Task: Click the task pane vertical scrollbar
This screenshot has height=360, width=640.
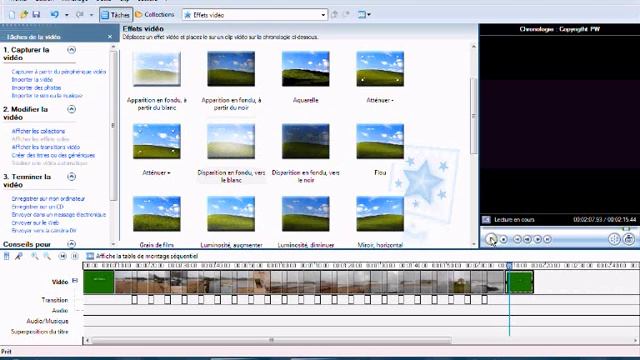Action: pyautogui.click(x=113, y=126)
